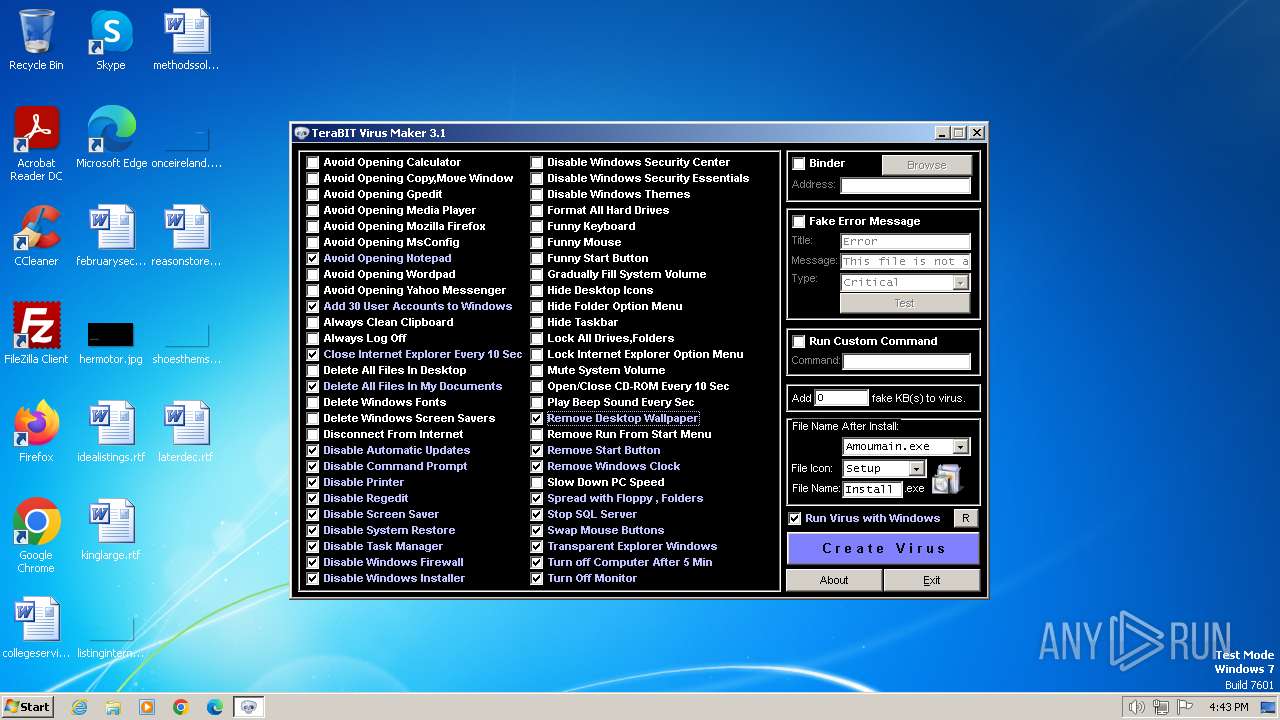Image resolution: width=1280 pixels, height=720 pixels.
Task: Click the fake error Message field
Action: click(x=906, y=261)
